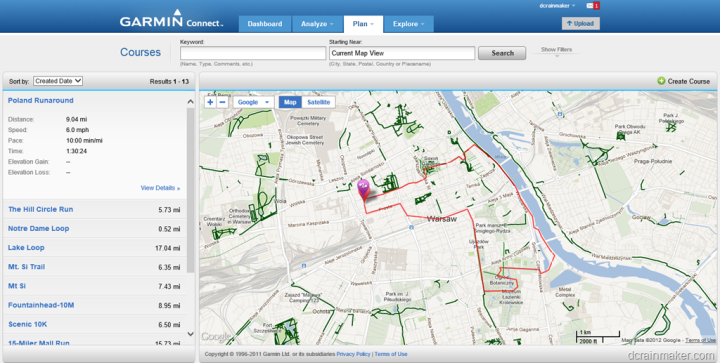The image size is (720, 363).
Task: Select the Lake Loop course
Action: coord(26,247)
